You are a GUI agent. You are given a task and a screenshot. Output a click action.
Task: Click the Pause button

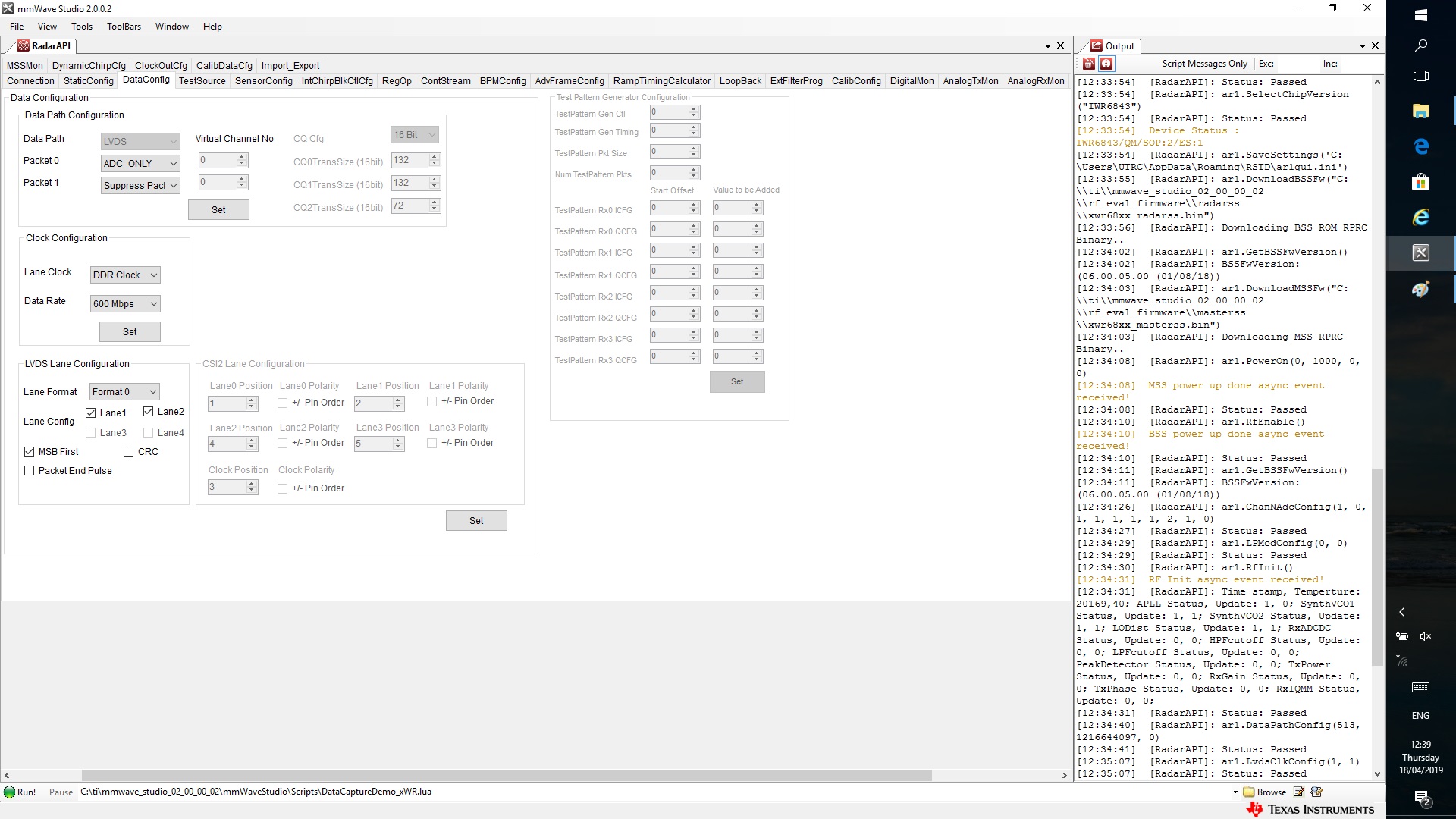(61, 792)
